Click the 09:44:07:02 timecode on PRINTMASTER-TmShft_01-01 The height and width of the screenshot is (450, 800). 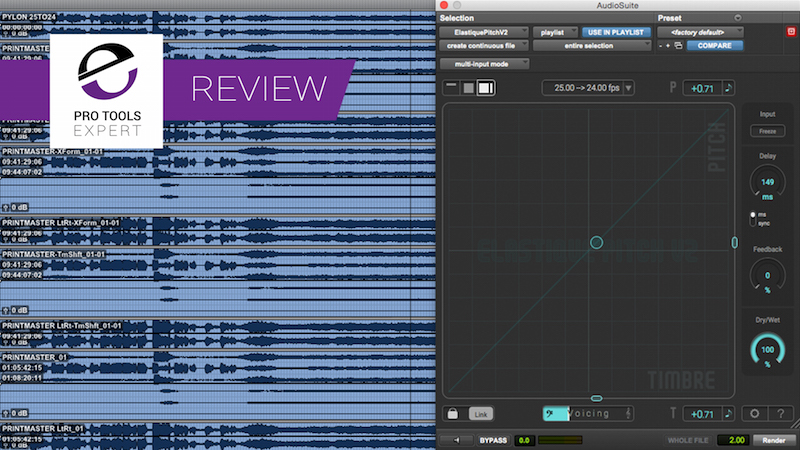(x=22, y=275)
